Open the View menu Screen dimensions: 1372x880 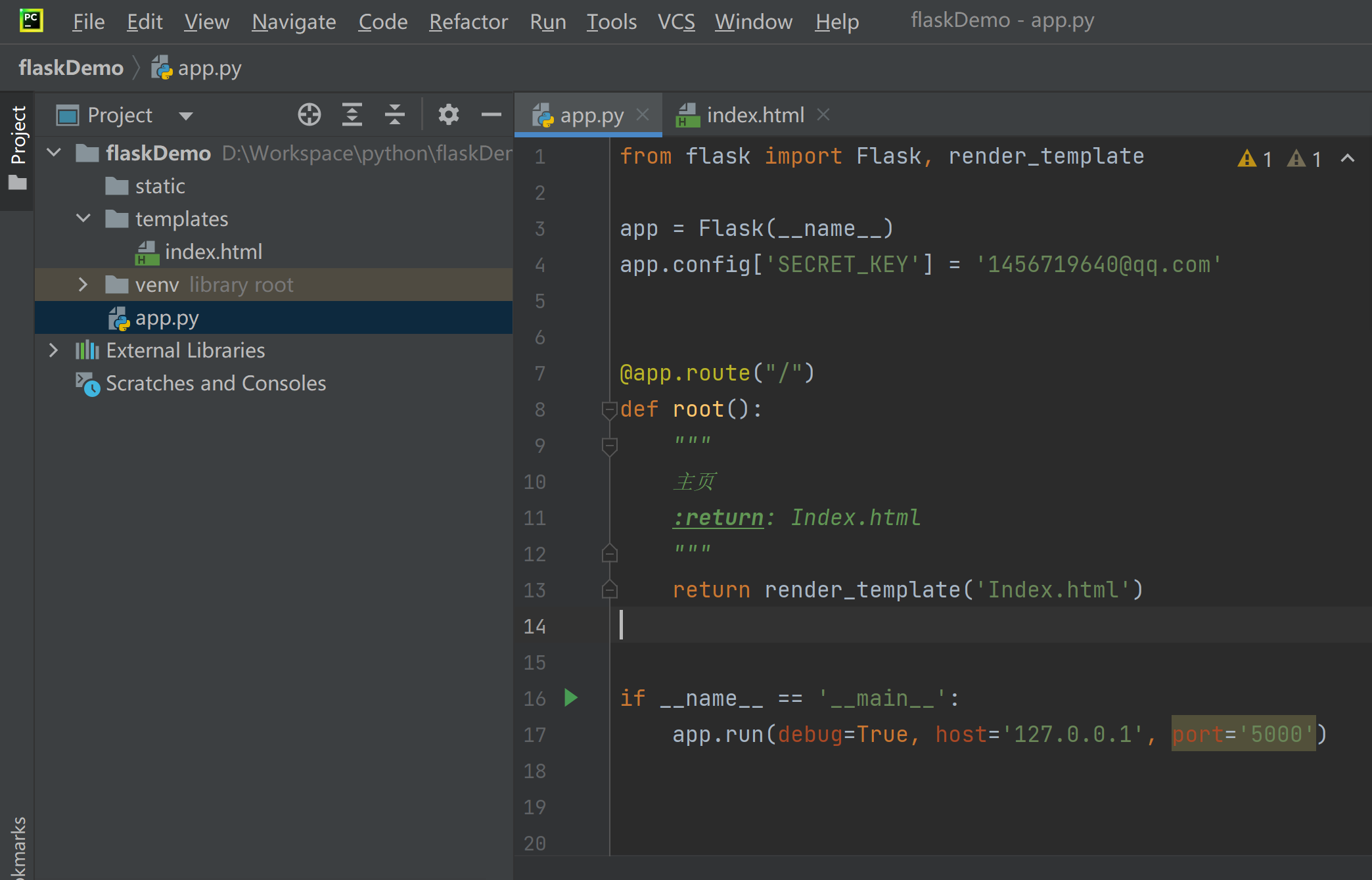click(x=206, y=22)
